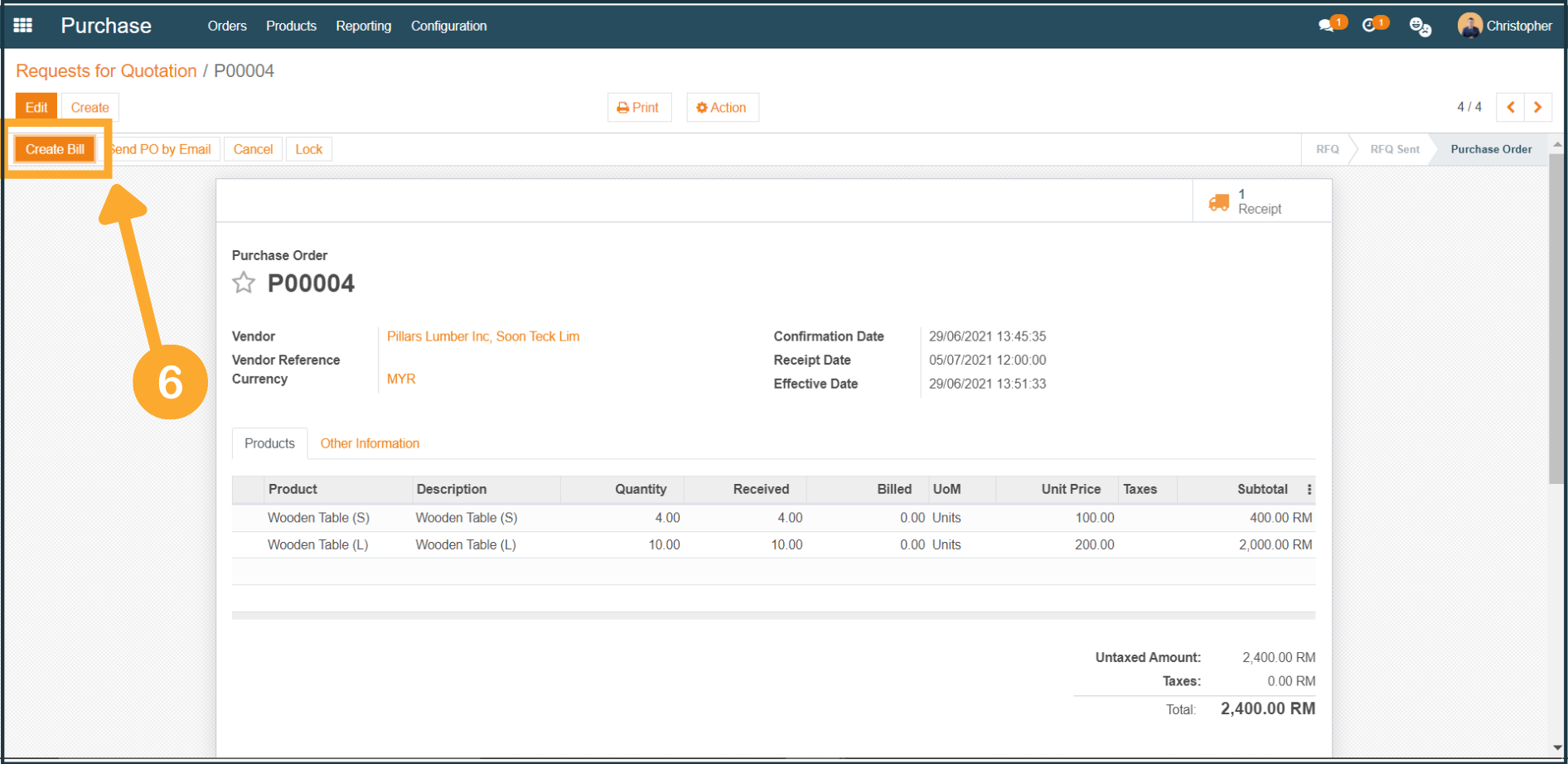The image size is (1568, 764).
Task: Go to the previous record arrow
Action: point(1510,107)
